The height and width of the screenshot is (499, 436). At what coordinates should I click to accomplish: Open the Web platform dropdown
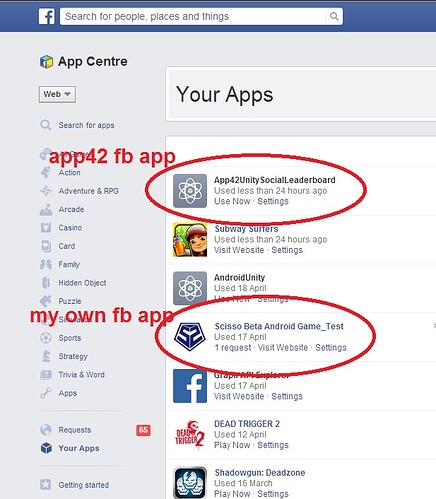pyautogui.click(x=57, y=94)
